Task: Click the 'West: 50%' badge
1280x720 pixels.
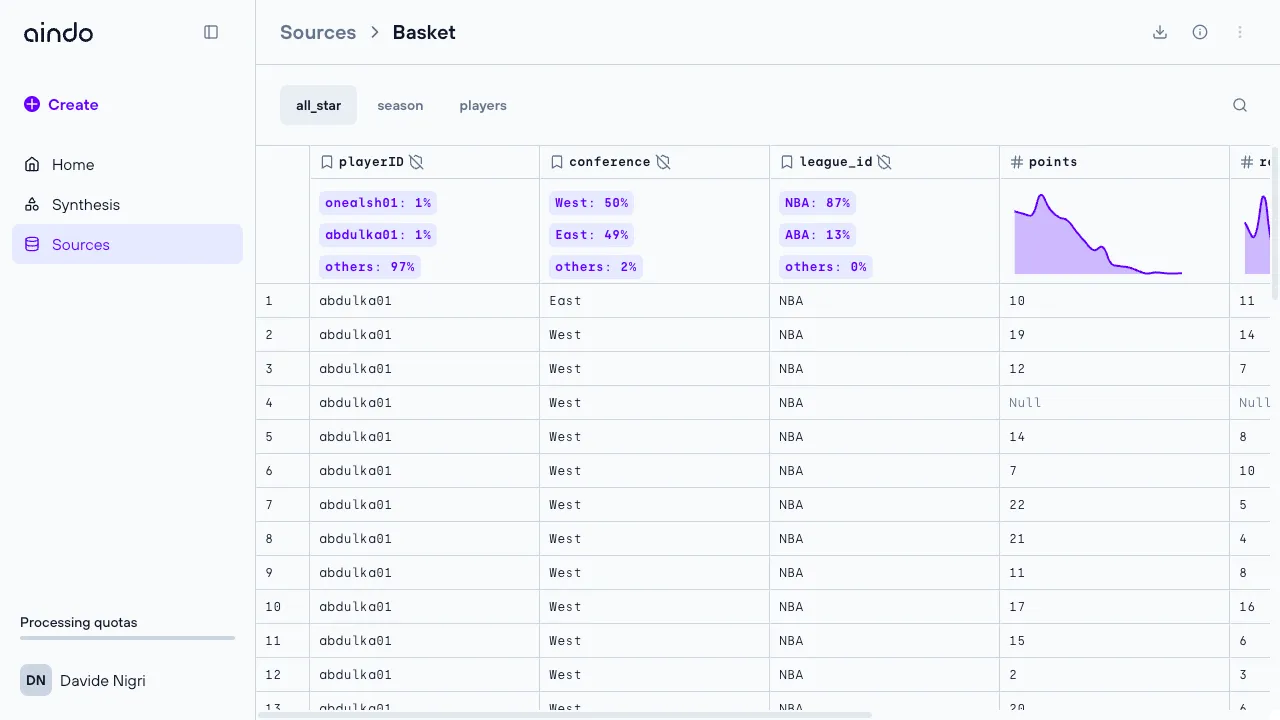Action: coord(592,203)
